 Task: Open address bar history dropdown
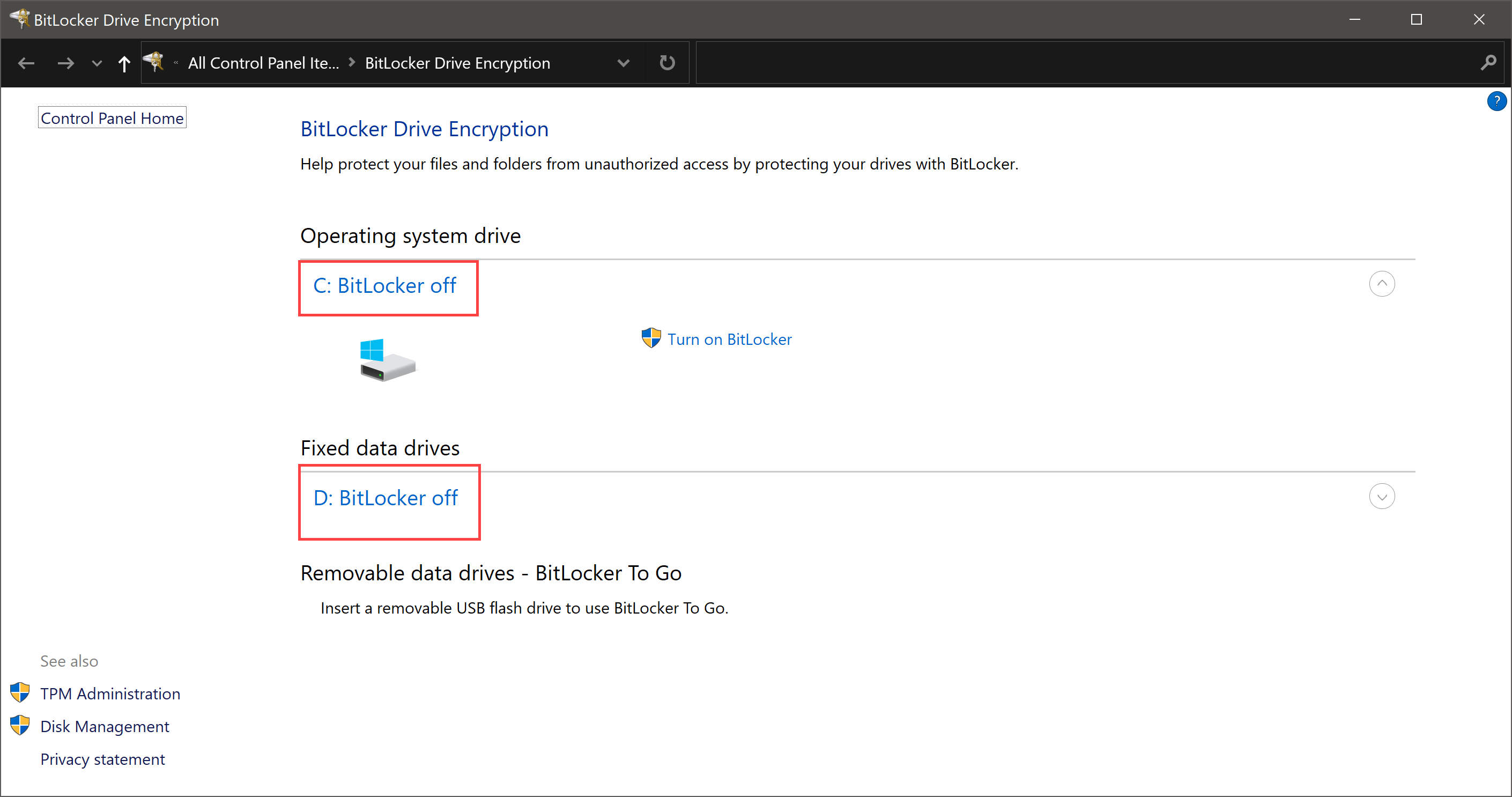coord(624,63)
